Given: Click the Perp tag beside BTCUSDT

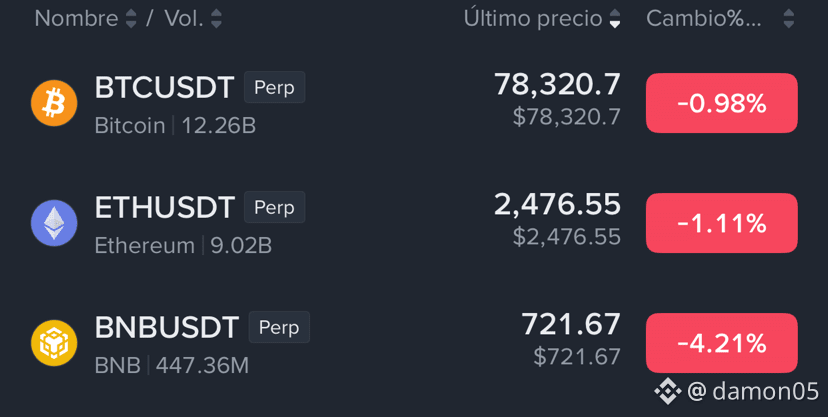Looking at the screenshot, I should [275, 87].
